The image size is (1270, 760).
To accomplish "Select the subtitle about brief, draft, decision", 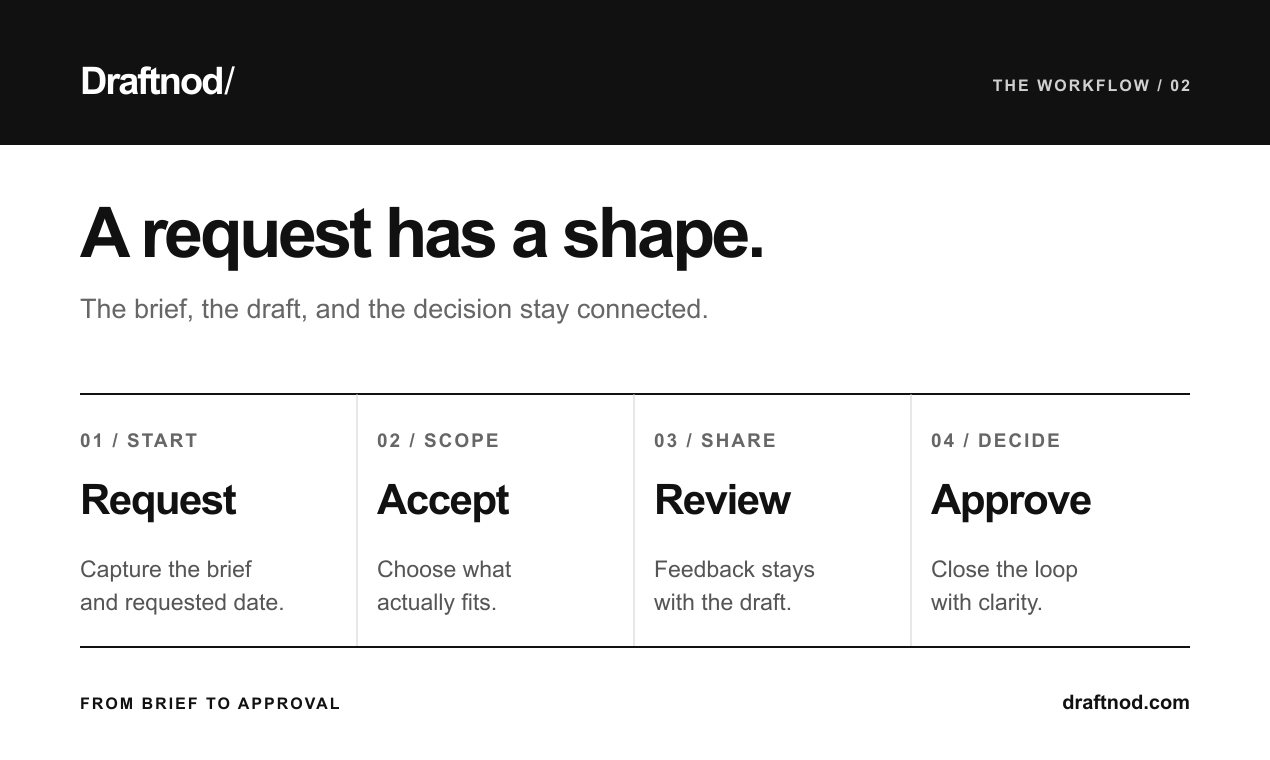I will pos(394,309).
